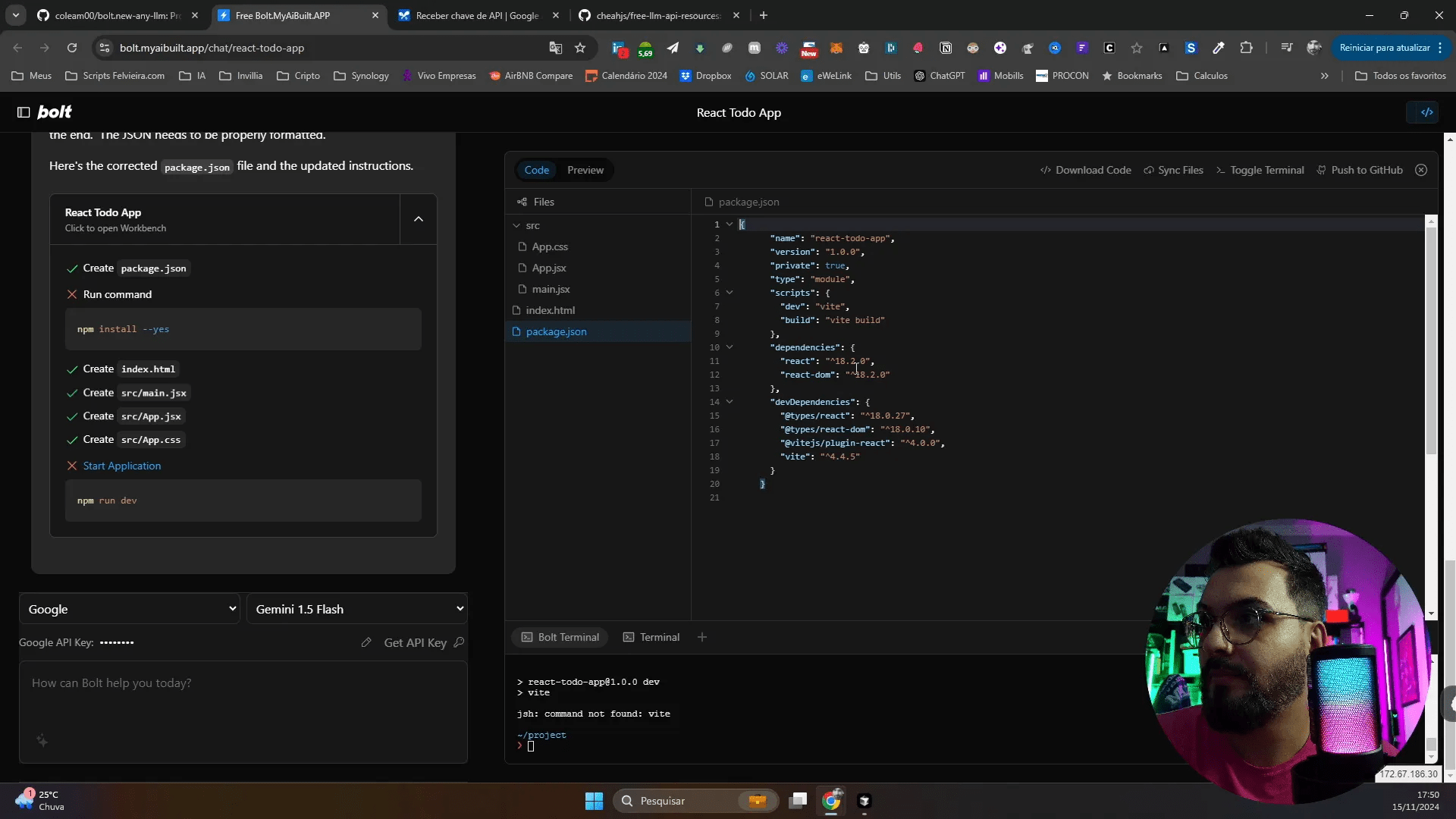Fold the scripts block at line 6
The height and width of the screenshot is (819, 1456).
[x=730, y=293]
